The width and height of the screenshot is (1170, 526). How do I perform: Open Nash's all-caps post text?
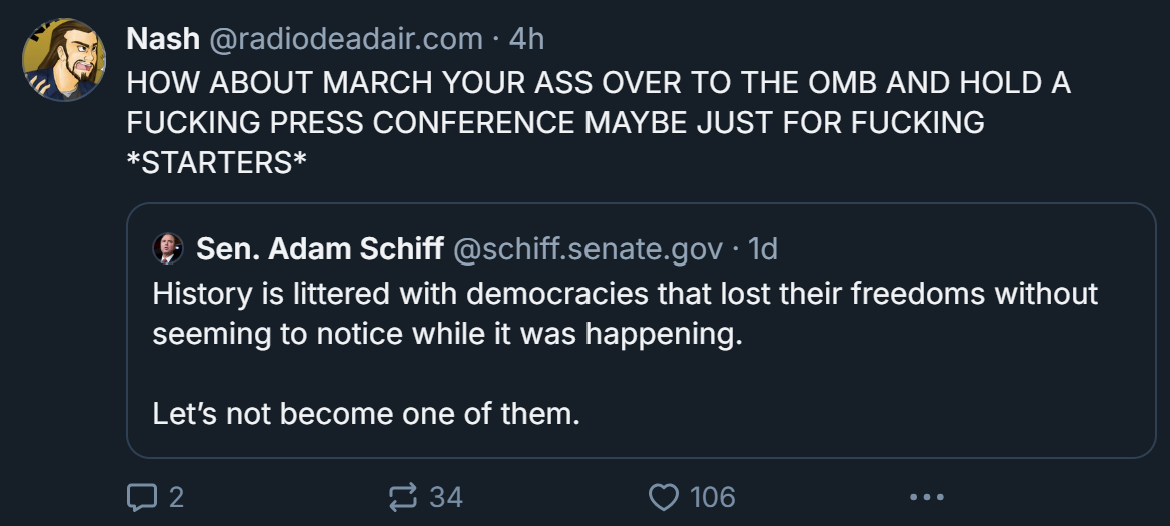click(x=599, y=122)
